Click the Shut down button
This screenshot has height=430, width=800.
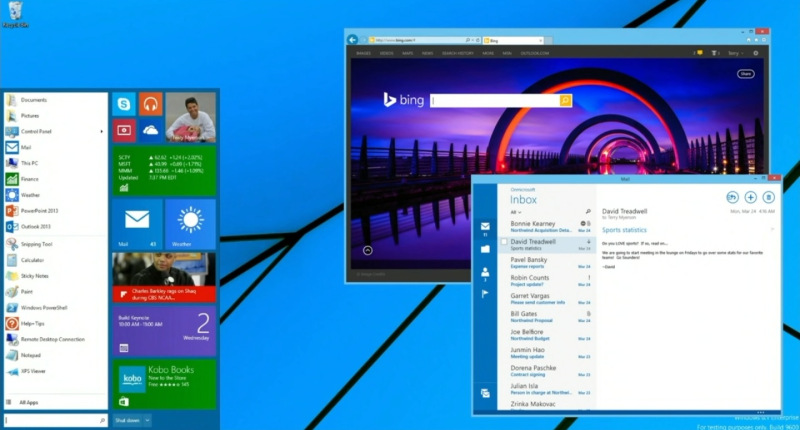click(x=127, y=420)
